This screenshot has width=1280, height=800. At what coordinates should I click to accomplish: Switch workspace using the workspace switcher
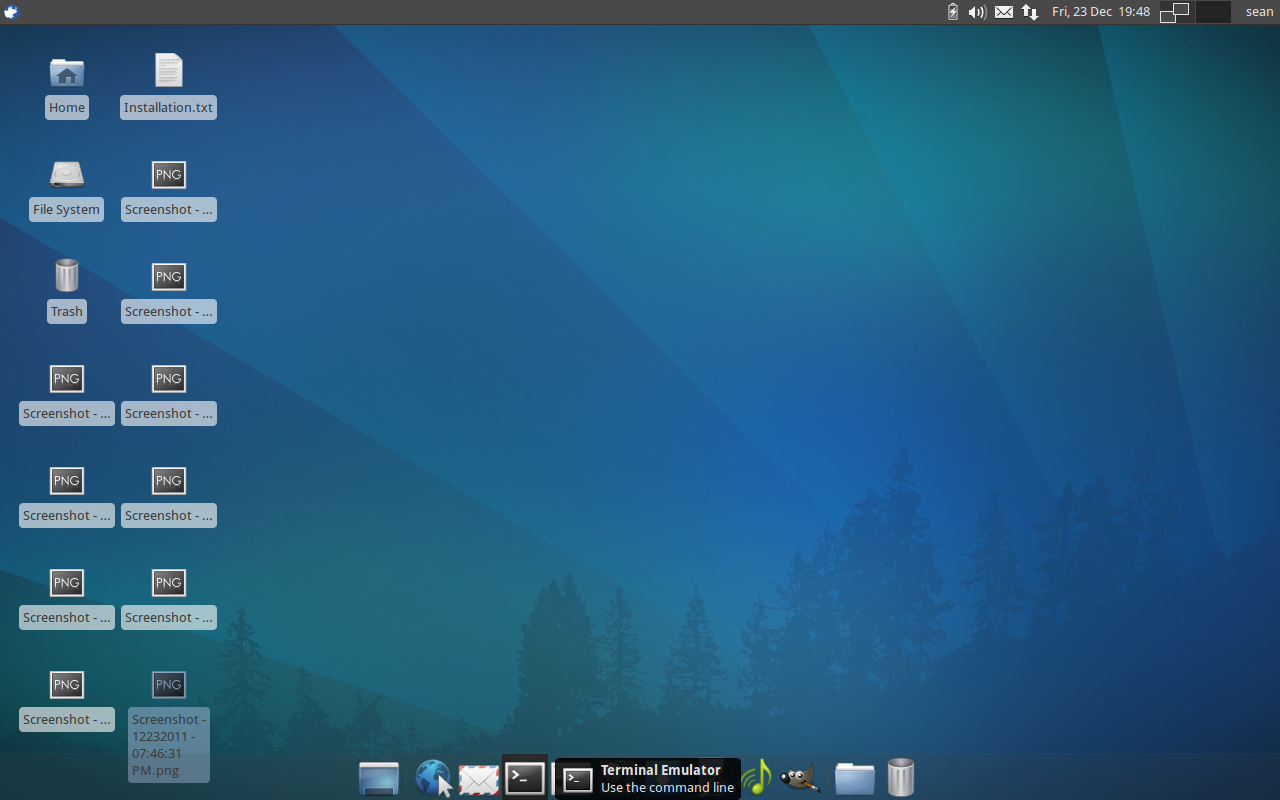click(x=1174, y=11)
